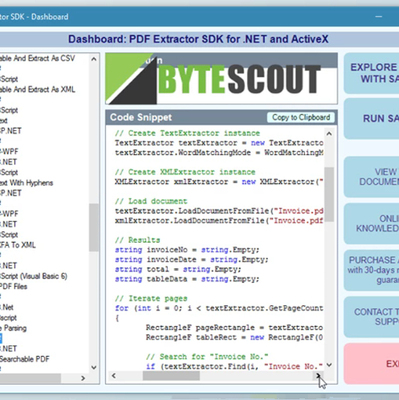Click the pink EX… button
Image resolution: width=399 pixels, height=400 pixels.
(371, 363)
